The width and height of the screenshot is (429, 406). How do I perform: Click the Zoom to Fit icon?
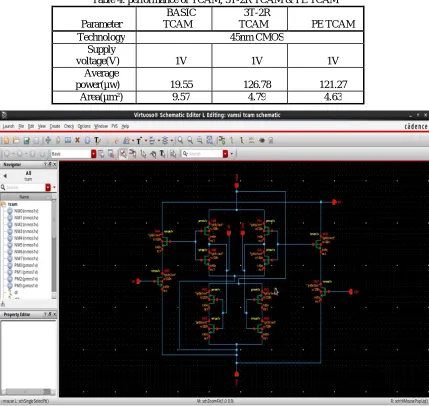click(x=209, y=140)
